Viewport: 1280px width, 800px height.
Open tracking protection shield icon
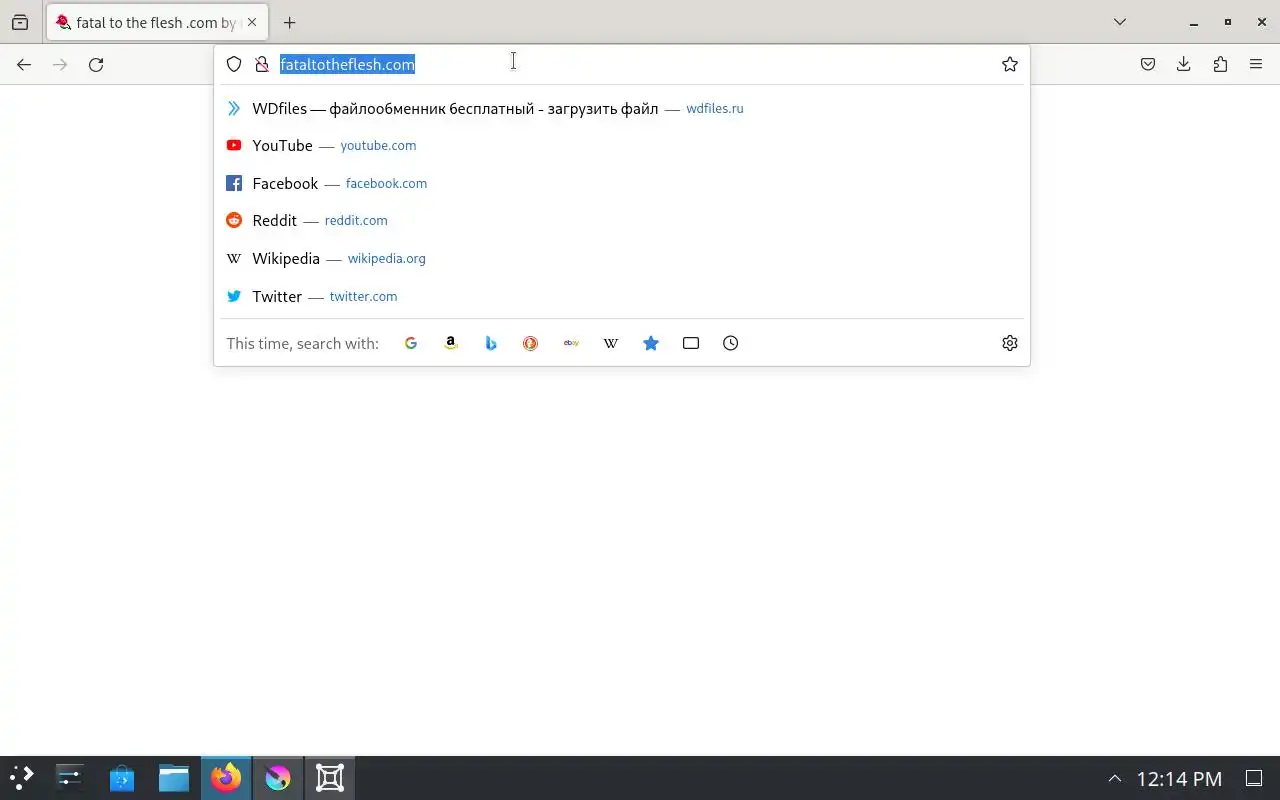tap(234, 64)
